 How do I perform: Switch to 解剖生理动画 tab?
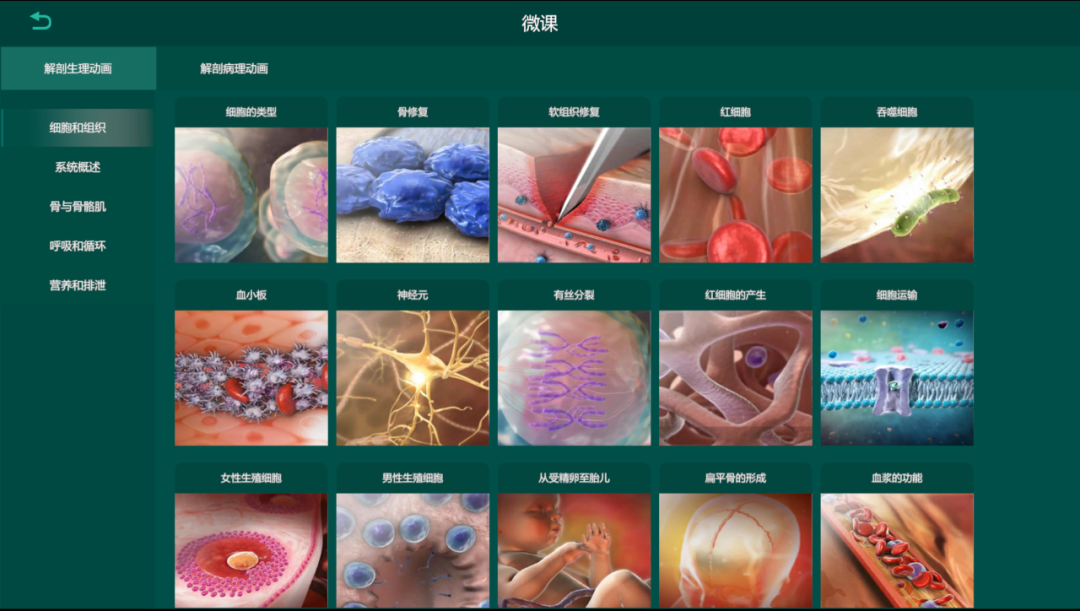tap(78, 68)
